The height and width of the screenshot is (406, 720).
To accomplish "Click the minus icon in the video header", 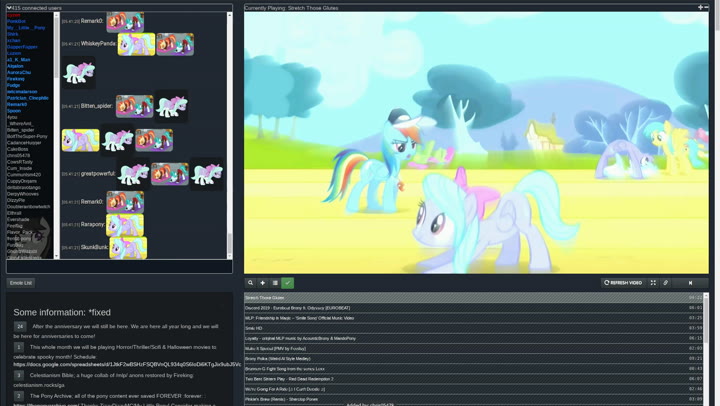I will (x=706, y=7).
